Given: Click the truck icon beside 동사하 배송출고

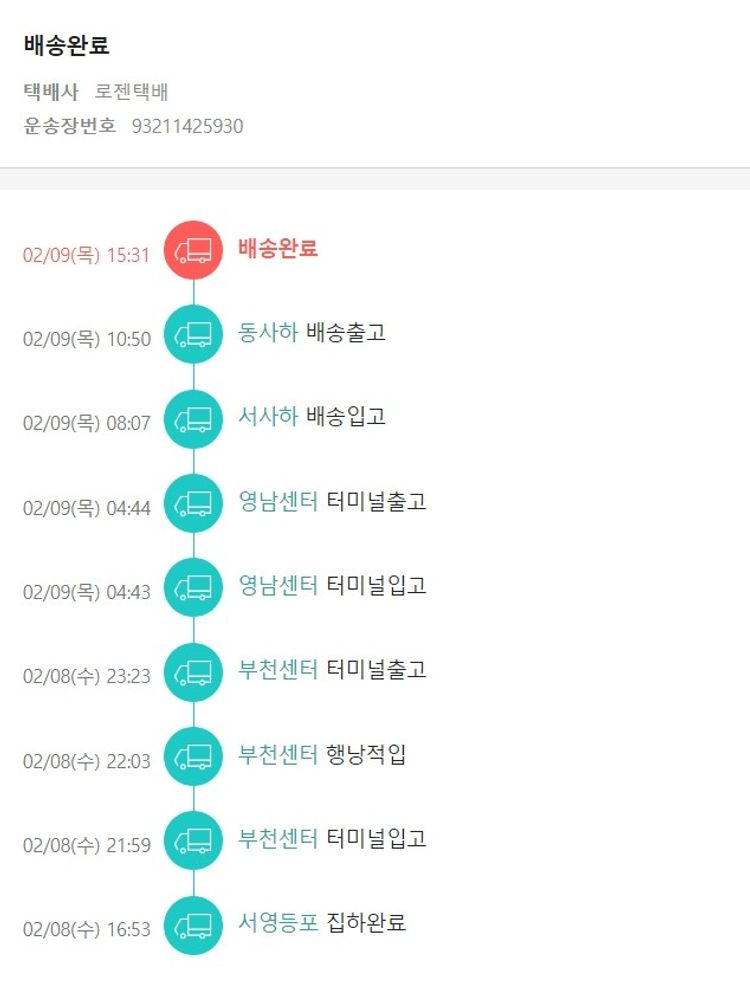Looking at the screenshot, I should click(x=194, y=334).
